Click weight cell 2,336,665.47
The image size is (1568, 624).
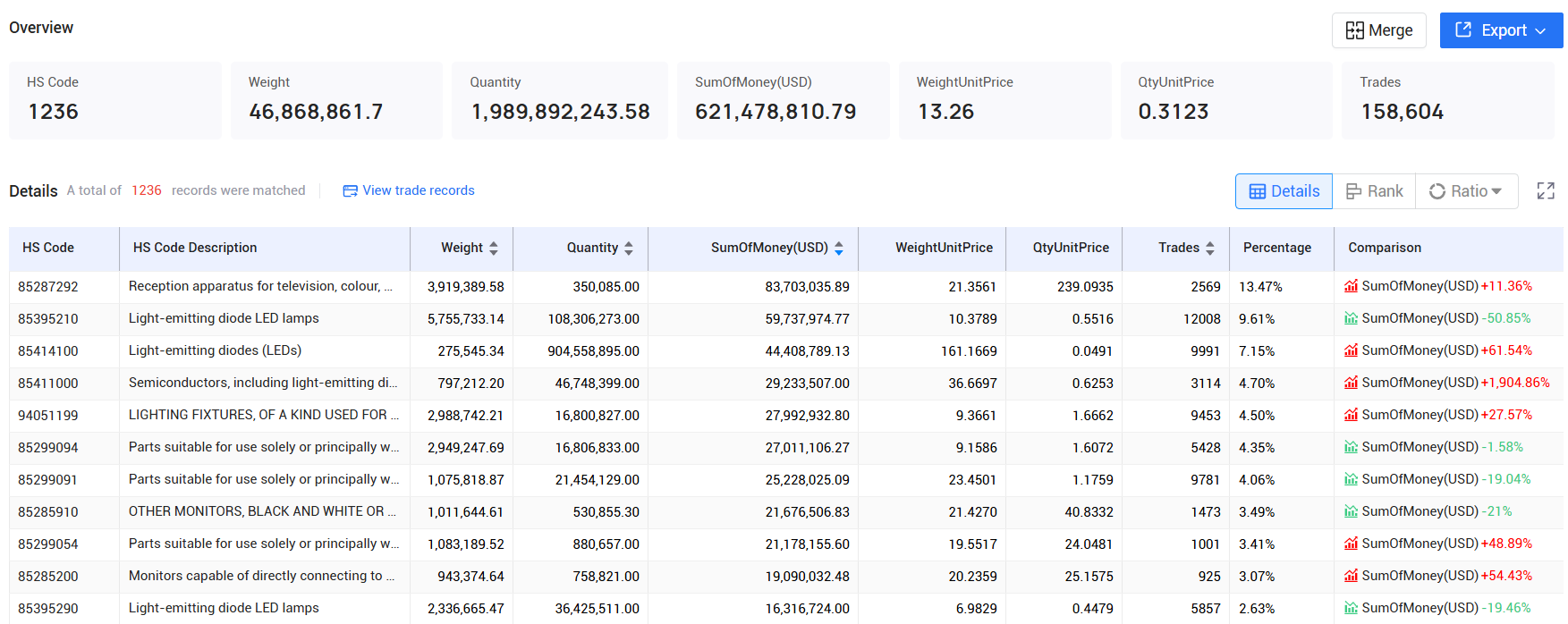click(x=465, y=609)
